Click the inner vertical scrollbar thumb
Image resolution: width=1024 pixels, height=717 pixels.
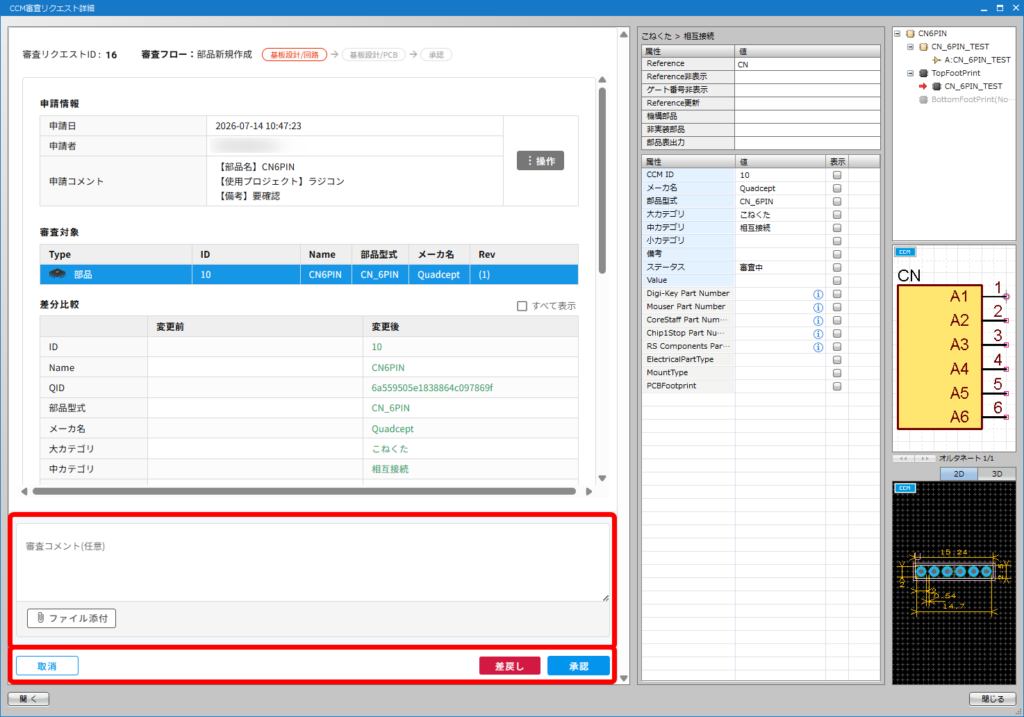pos(602,180)
